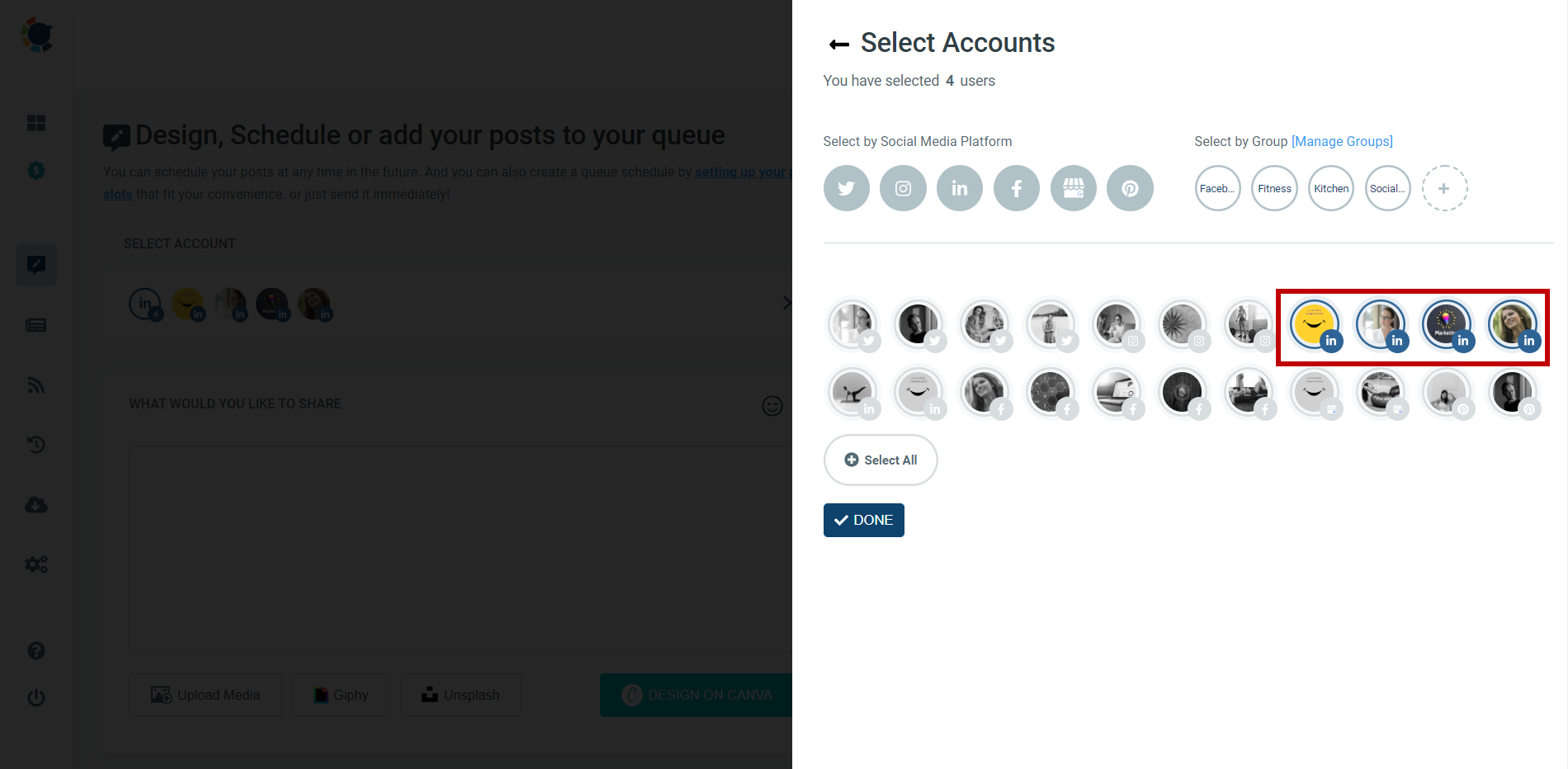The image size is (1568, 769).
Task: Expand the selected accounts strip with the arrow chevron
Action: point(786,303)
